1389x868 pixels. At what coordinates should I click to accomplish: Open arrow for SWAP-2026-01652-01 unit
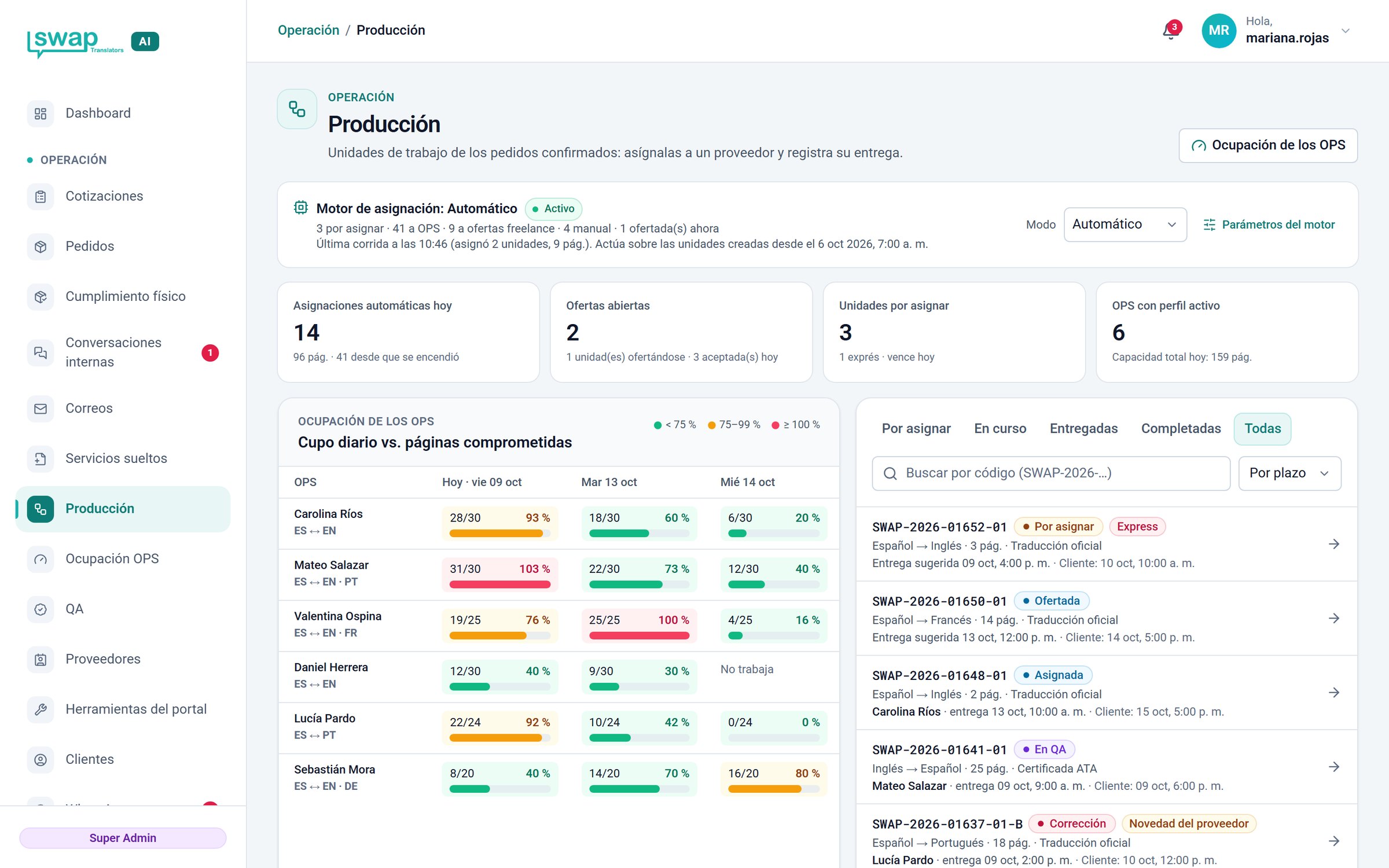point(1334,544)
